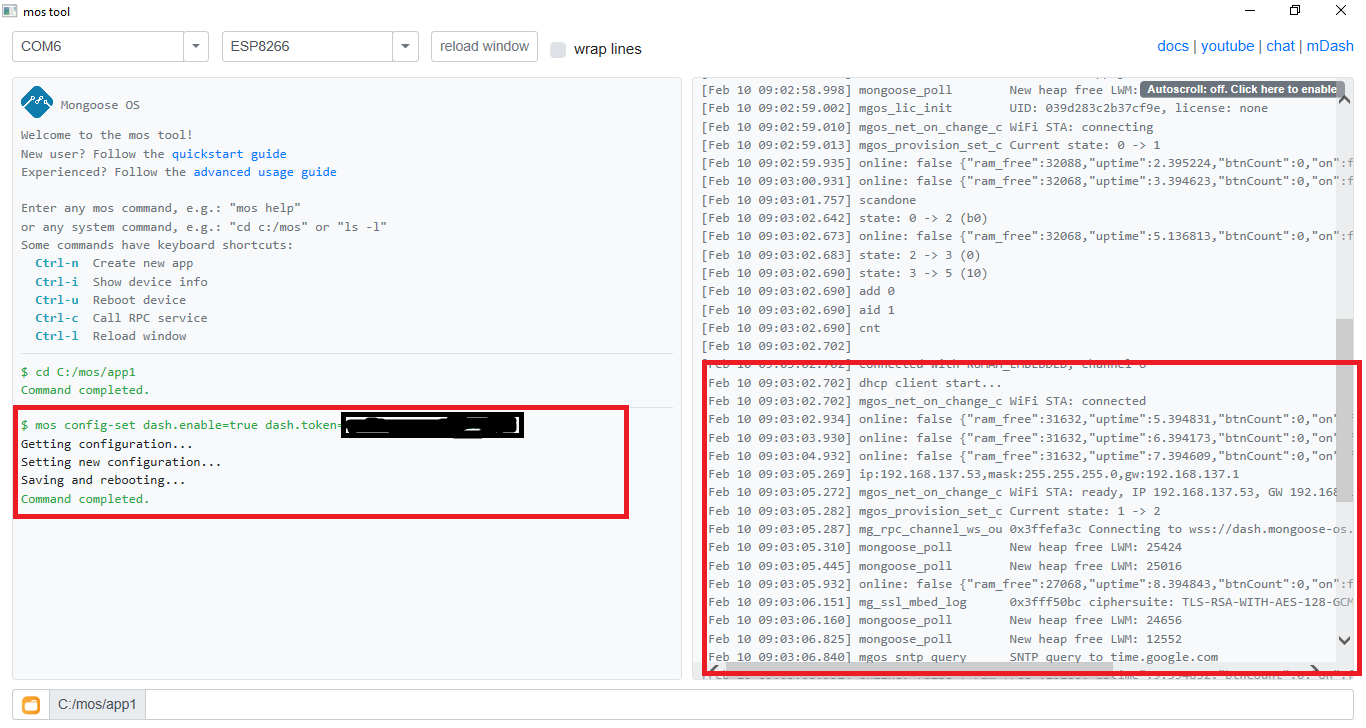The image size is (1366, 728).
Task: Click the Mongoose OS logo icon
Action: [37, 102]
